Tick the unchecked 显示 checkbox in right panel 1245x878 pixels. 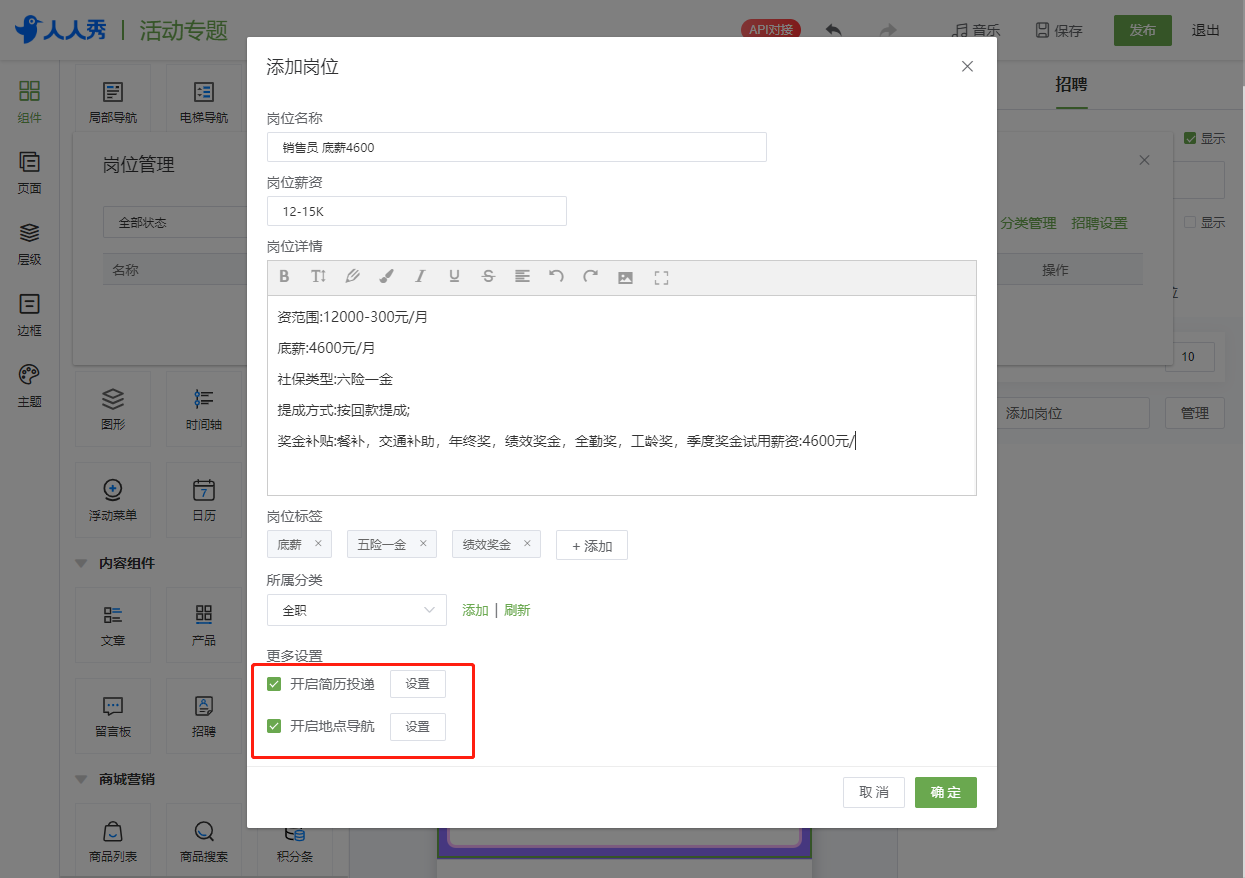pos(1190,222)
